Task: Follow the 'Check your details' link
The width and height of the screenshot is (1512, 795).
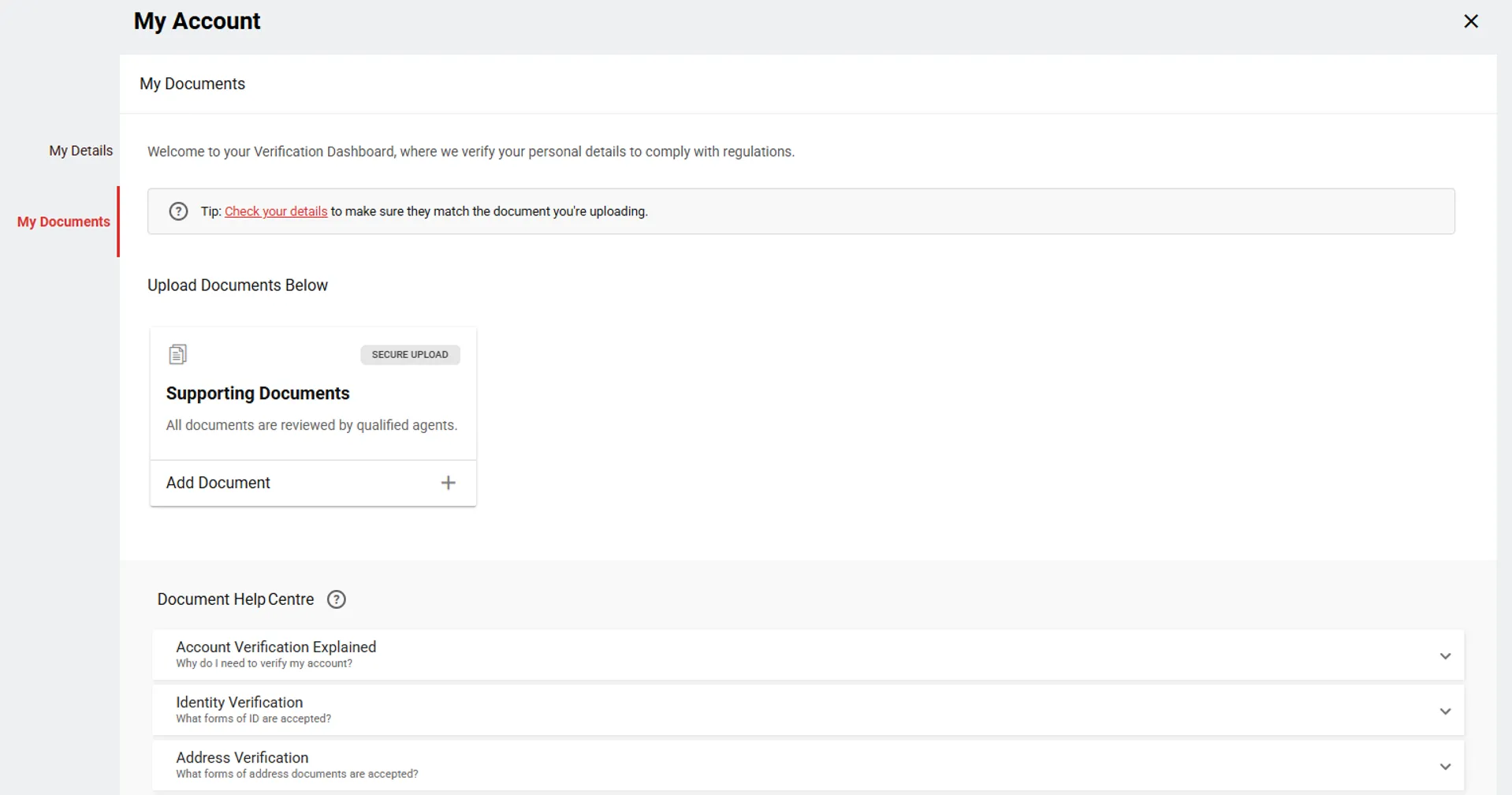Action: (276, 211)
